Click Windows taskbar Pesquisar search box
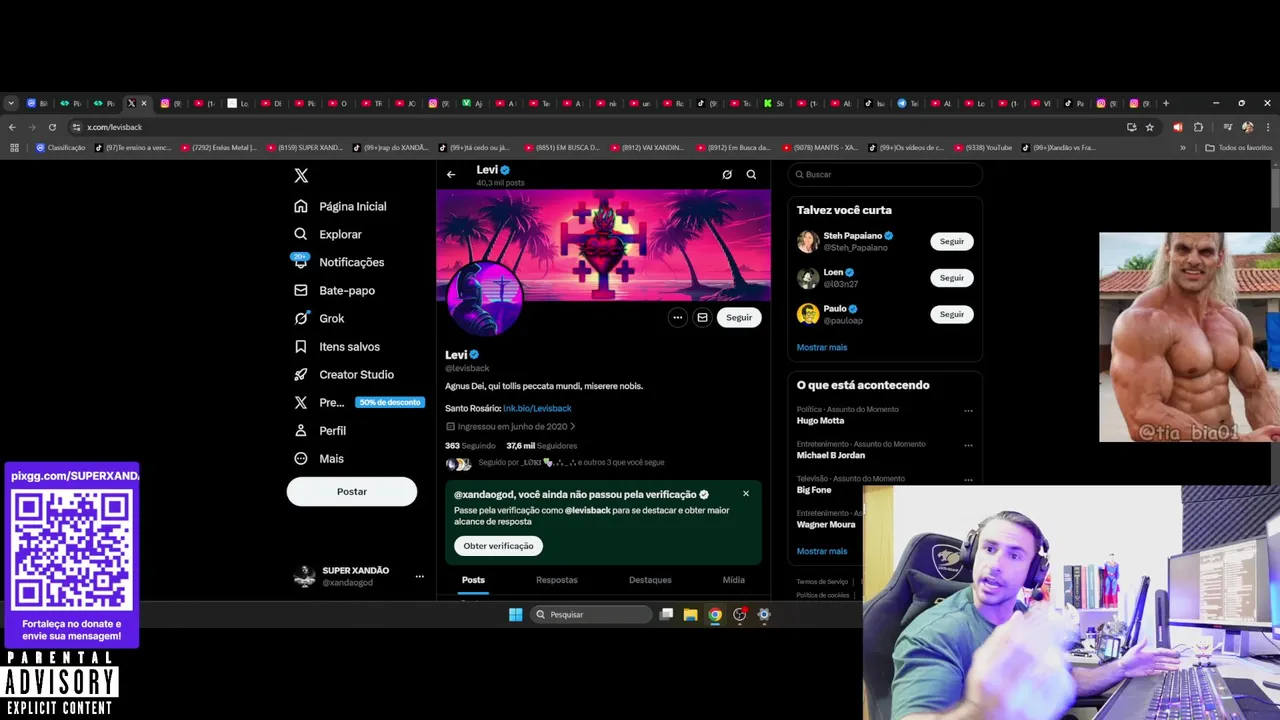The height and width of the screenshot is (720, 1280). click(x=591, y=614)
